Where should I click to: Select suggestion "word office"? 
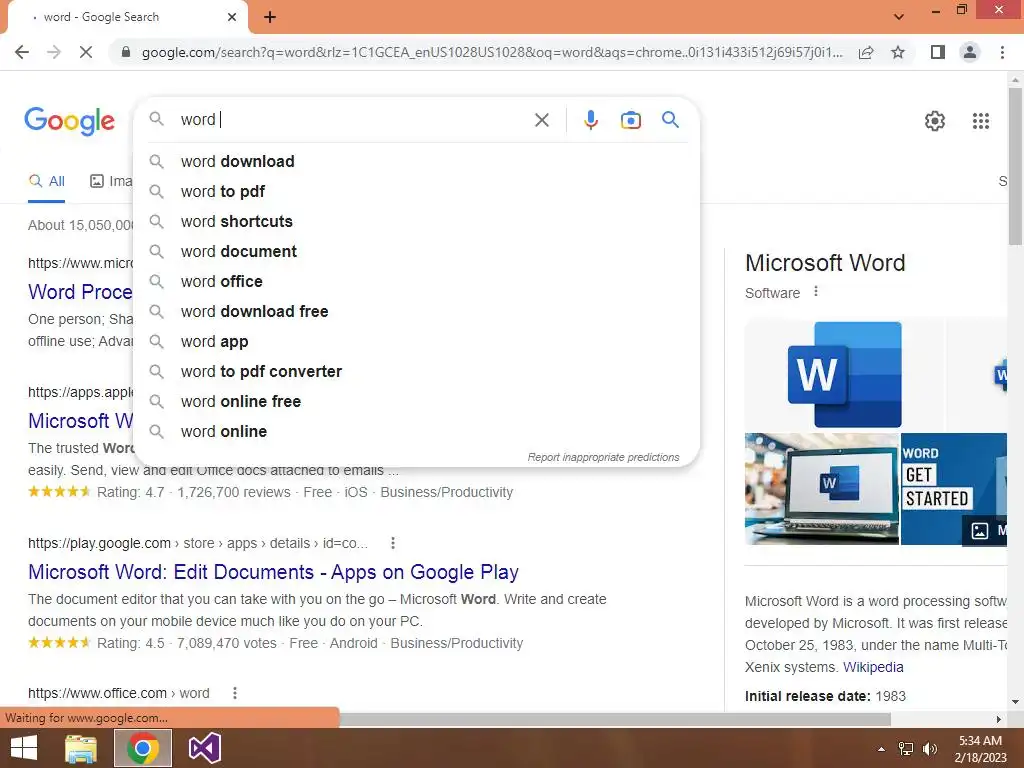[x=416, y=281]
